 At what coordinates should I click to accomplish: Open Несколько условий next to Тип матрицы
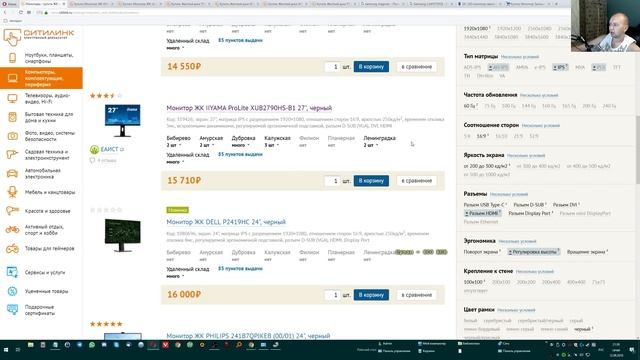point(520,57)
